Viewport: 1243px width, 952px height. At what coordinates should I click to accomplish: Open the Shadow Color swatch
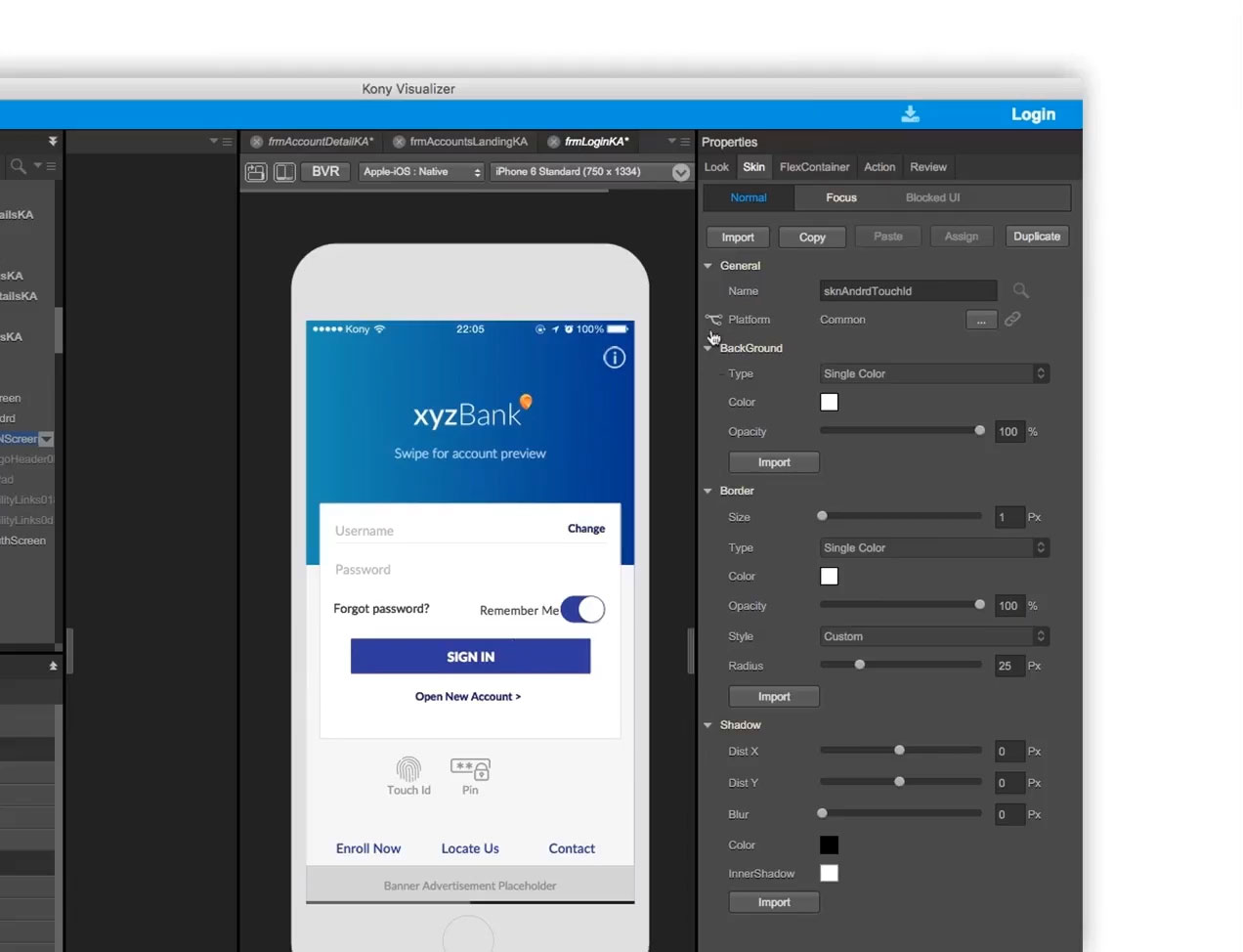[829, 844]
